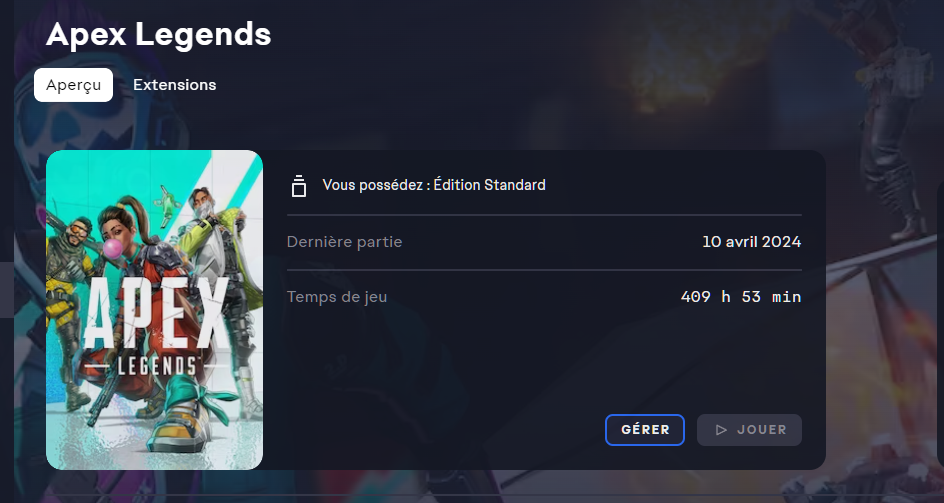Viewport: 944px width, 503px height.
Task: Click the GÉRER button
Action: coord(645,430)
